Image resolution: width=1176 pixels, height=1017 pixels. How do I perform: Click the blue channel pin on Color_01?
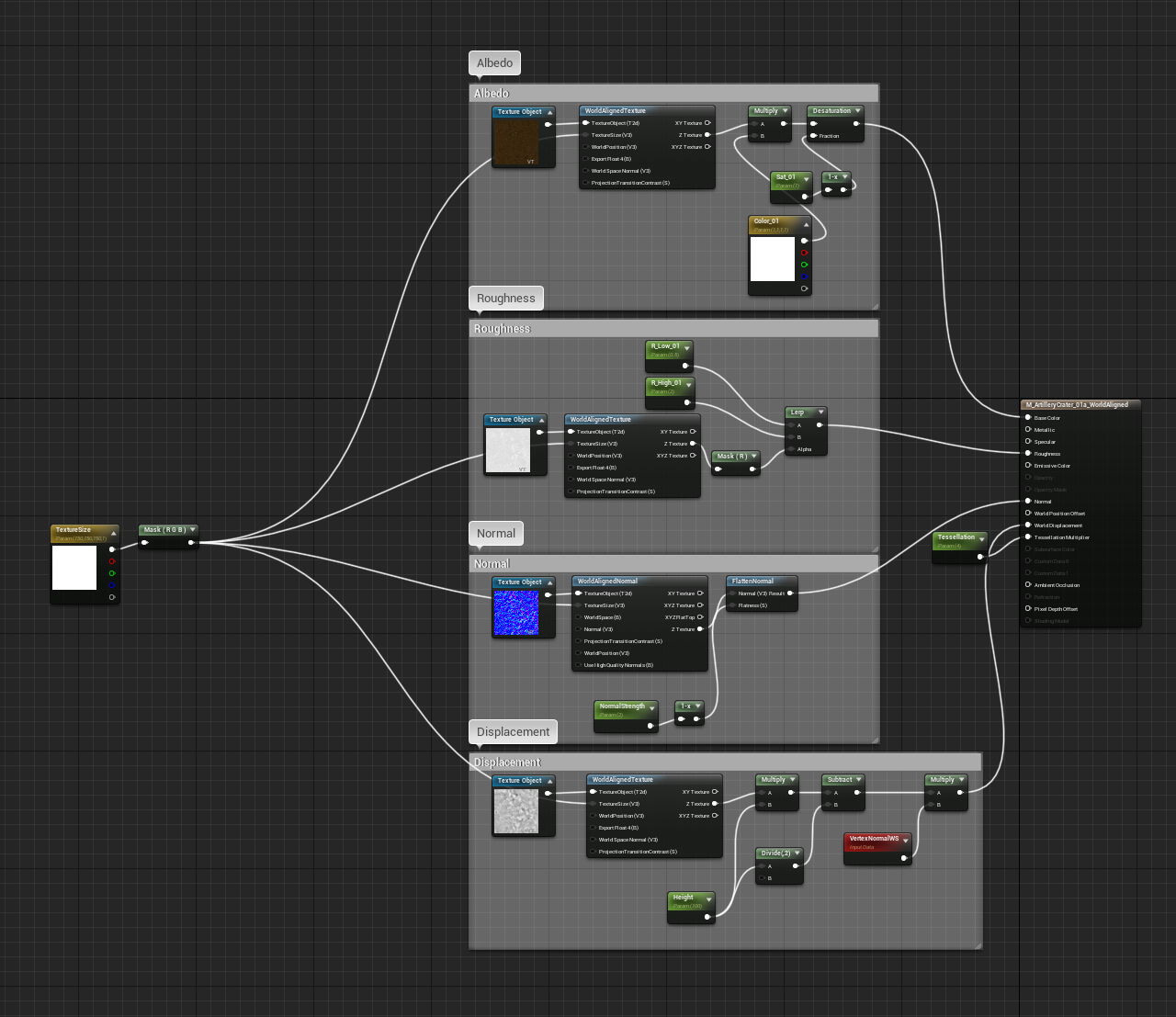tap(805, 277)
